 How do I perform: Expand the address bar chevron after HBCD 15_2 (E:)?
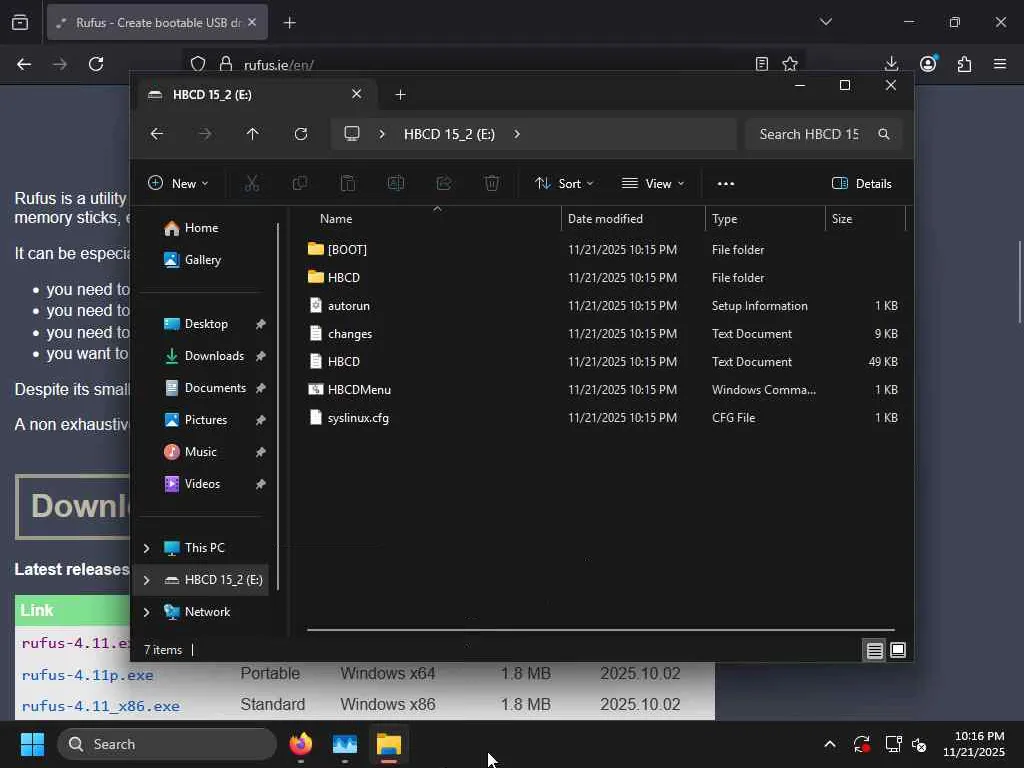pos(517,134)
